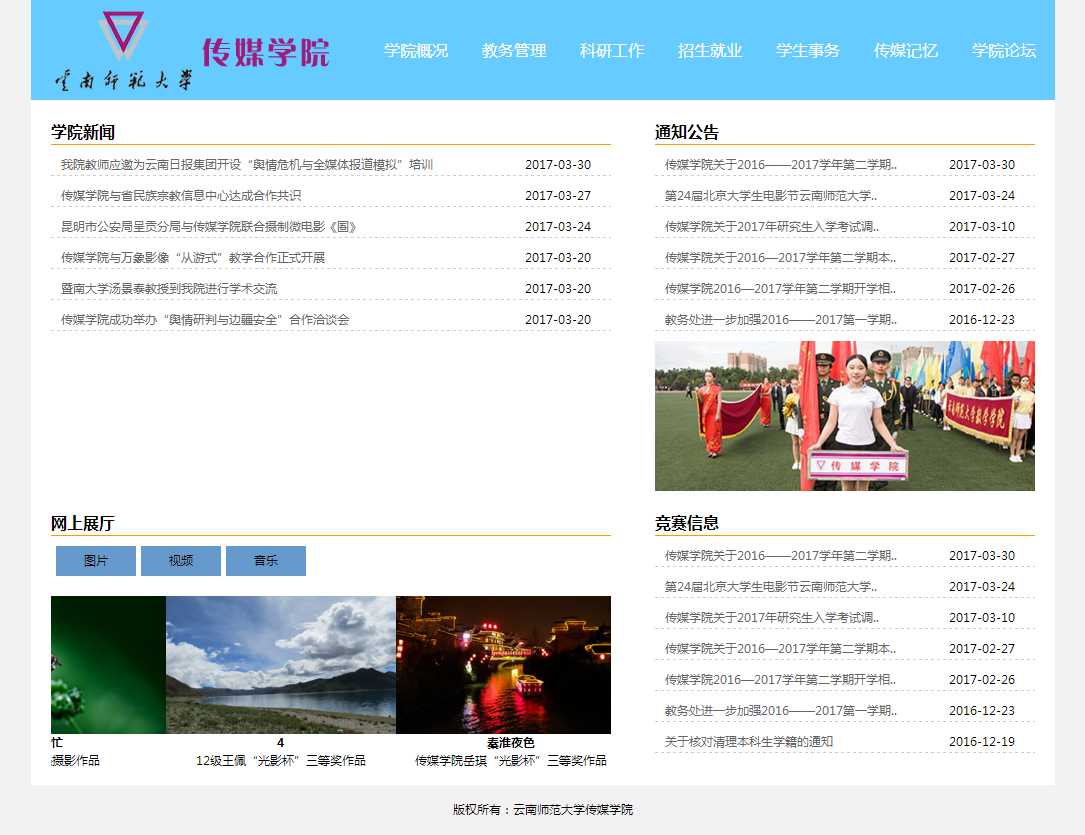Open the 学院概况 menu item

click(x=416, y=50)
